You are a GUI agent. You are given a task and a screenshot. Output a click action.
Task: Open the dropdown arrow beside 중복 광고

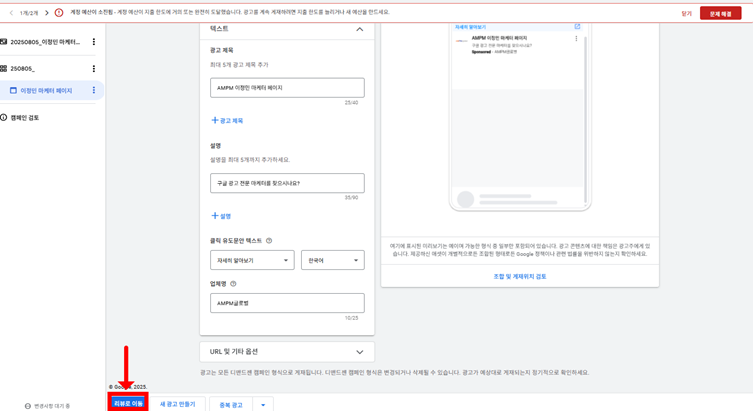click(263, 405)
